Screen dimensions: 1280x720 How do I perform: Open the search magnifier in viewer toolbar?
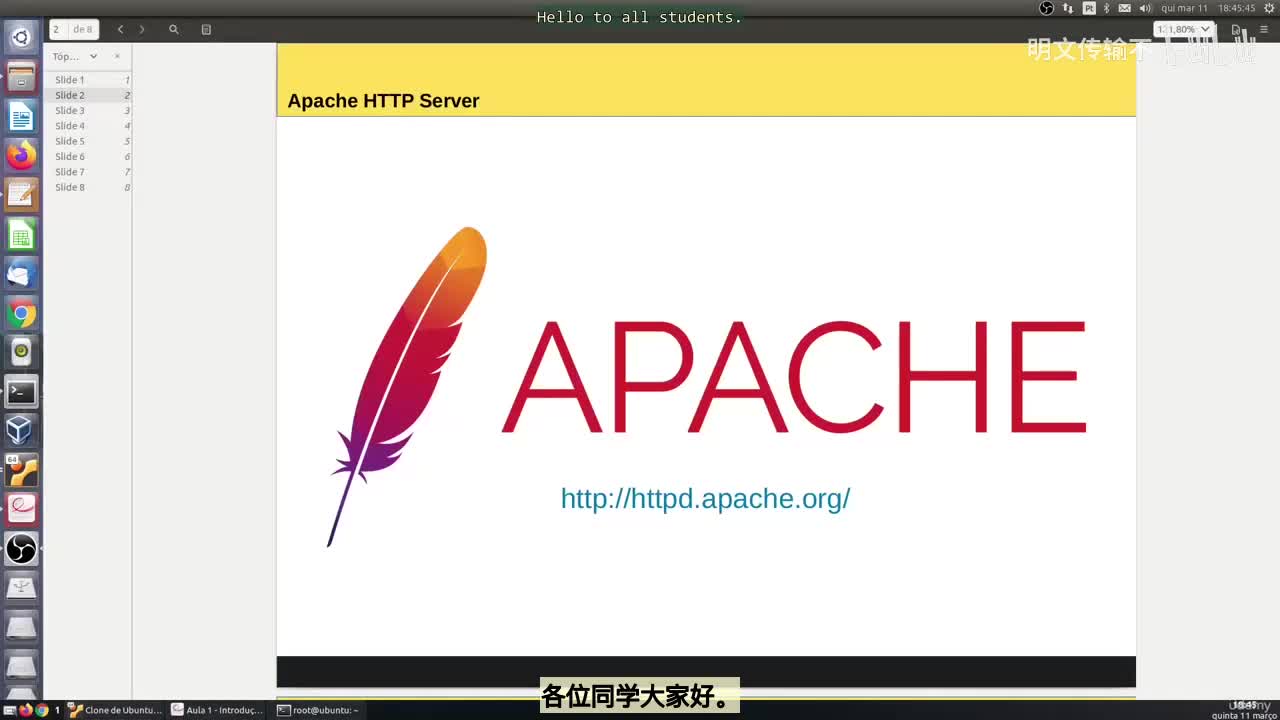click(174, 30)
